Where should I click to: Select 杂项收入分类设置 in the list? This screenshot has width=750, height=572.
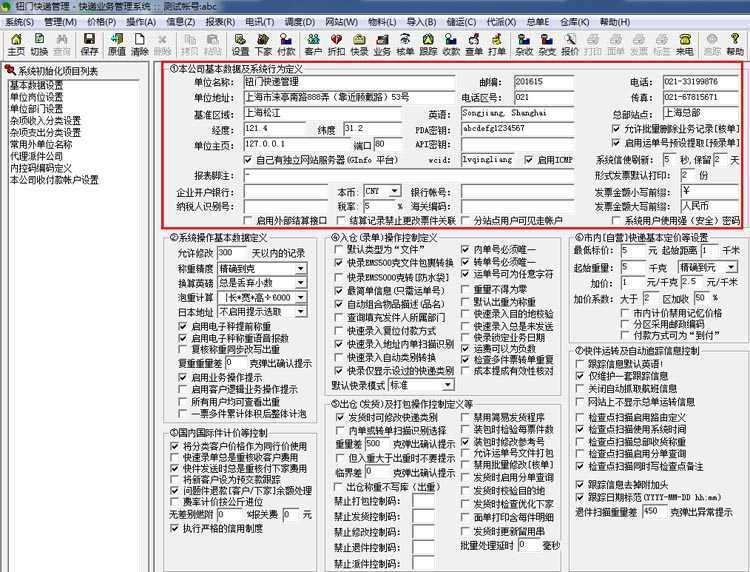45,121
